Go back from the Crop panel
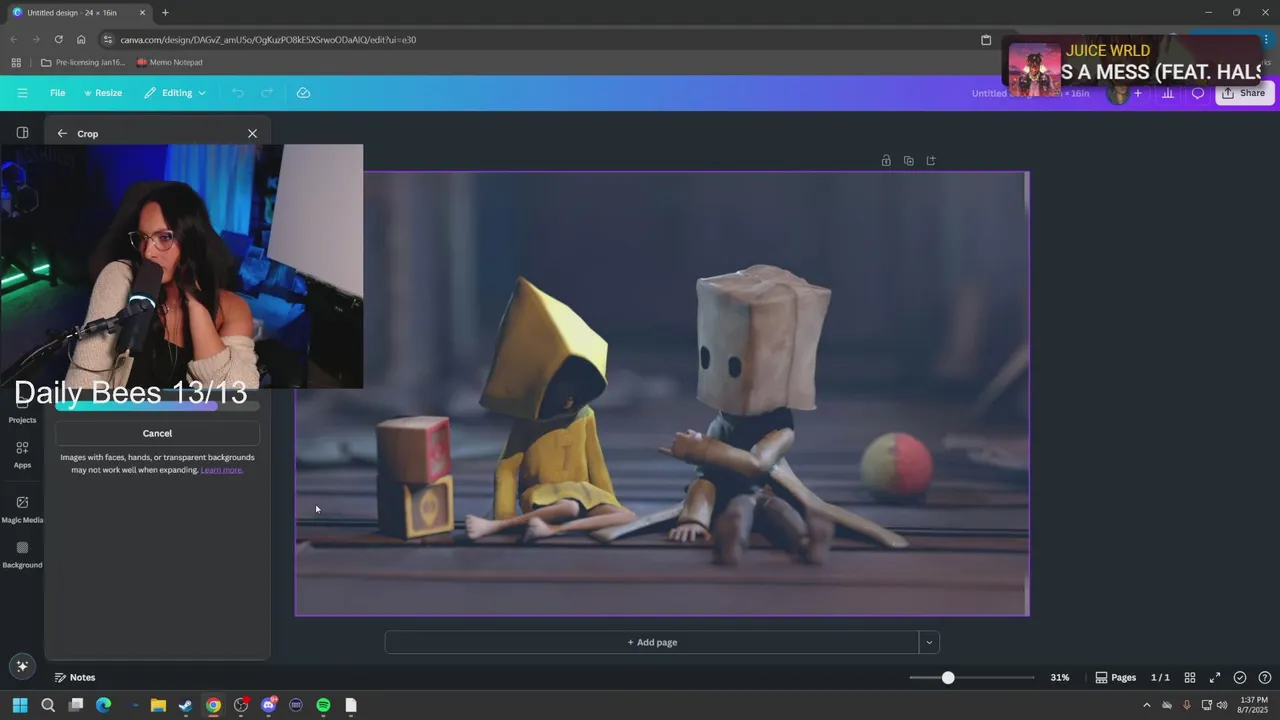Viewport: 1280px width, 720px height. click(x=62, y=133)
